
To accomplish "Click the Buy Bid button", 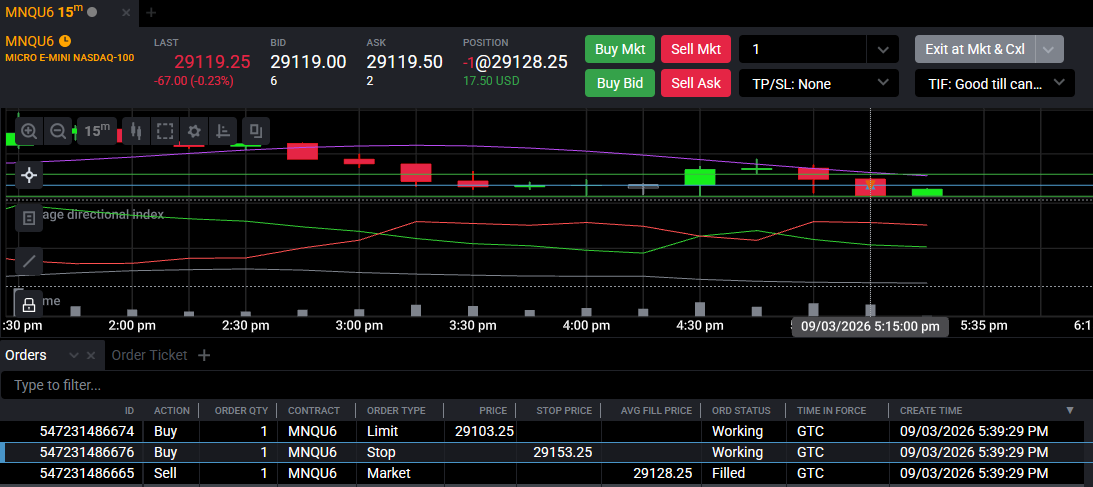I will pos(620,83).
